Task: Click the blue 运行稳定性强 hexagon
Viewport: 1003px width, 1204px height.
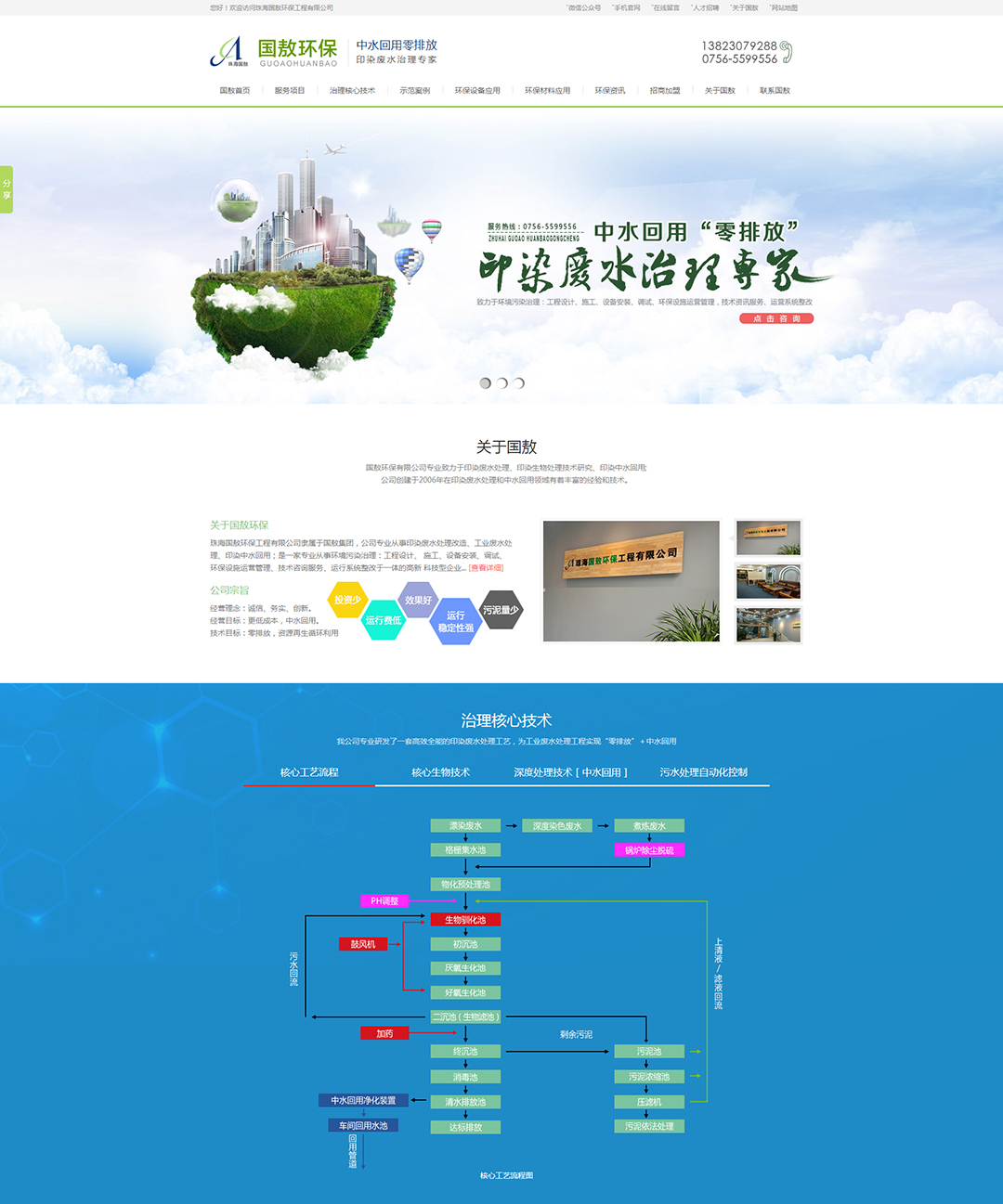Action: (x=455, y=622)
